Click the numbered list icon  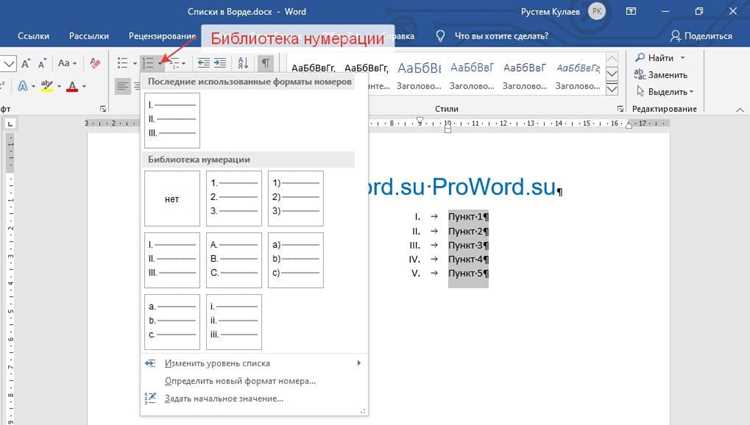[x=149, y=63]
